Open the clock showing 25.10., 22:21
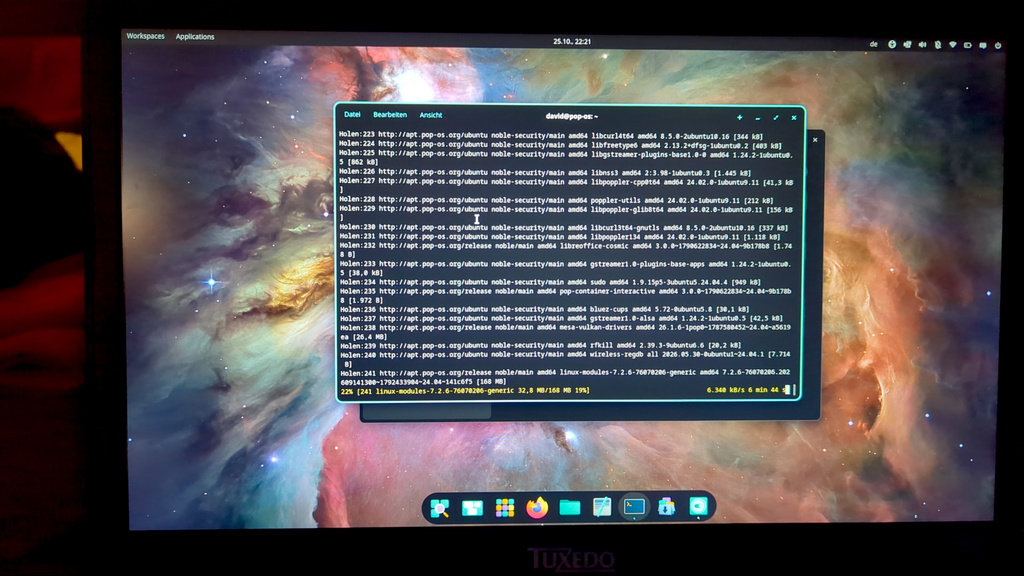1024x576 pixels. point(572,41)
